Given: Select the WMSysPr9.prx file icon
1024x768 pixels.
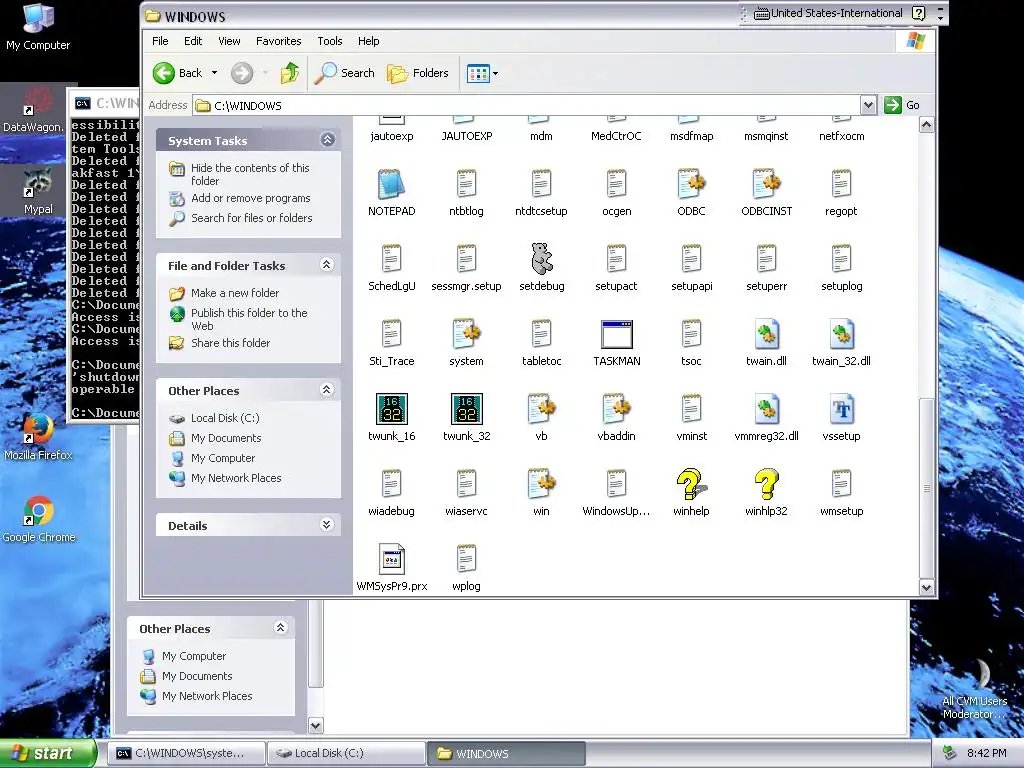Looking at the screenshot, I should click(x=391, y=559).
